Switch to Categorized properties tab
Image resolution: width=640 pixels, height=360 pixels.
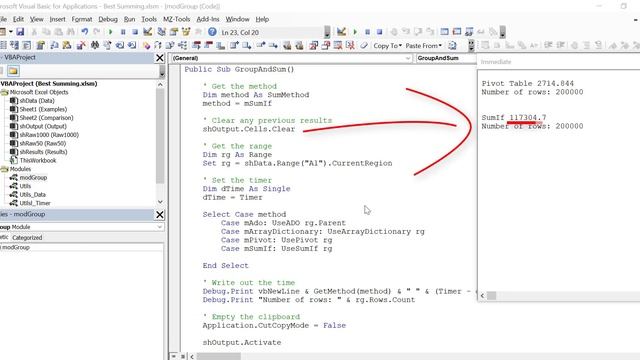click(27, 238)
